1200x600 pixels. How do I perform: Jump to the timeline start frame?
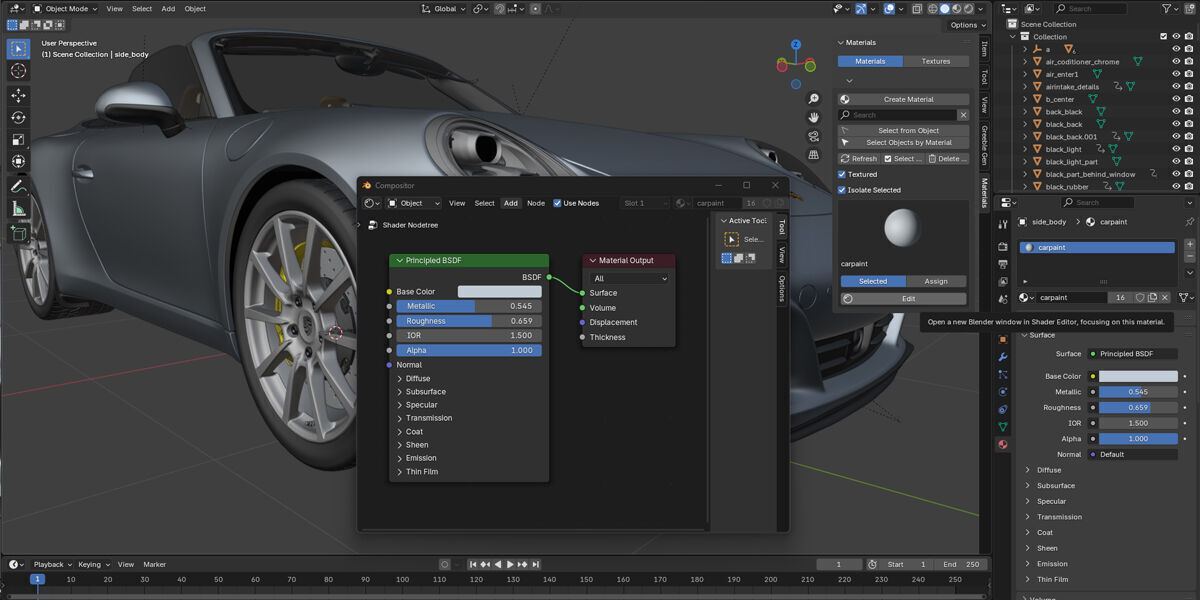pos(474,564)
